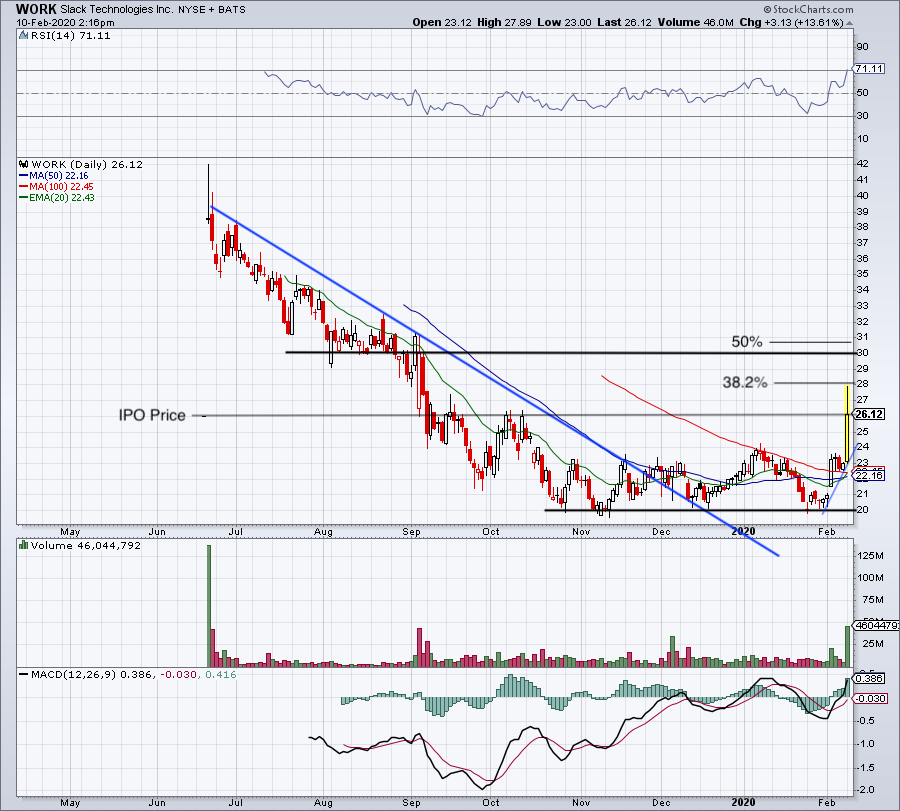
Task: Click the -1.0 label on MACD axis
Action: pos(867,744)
